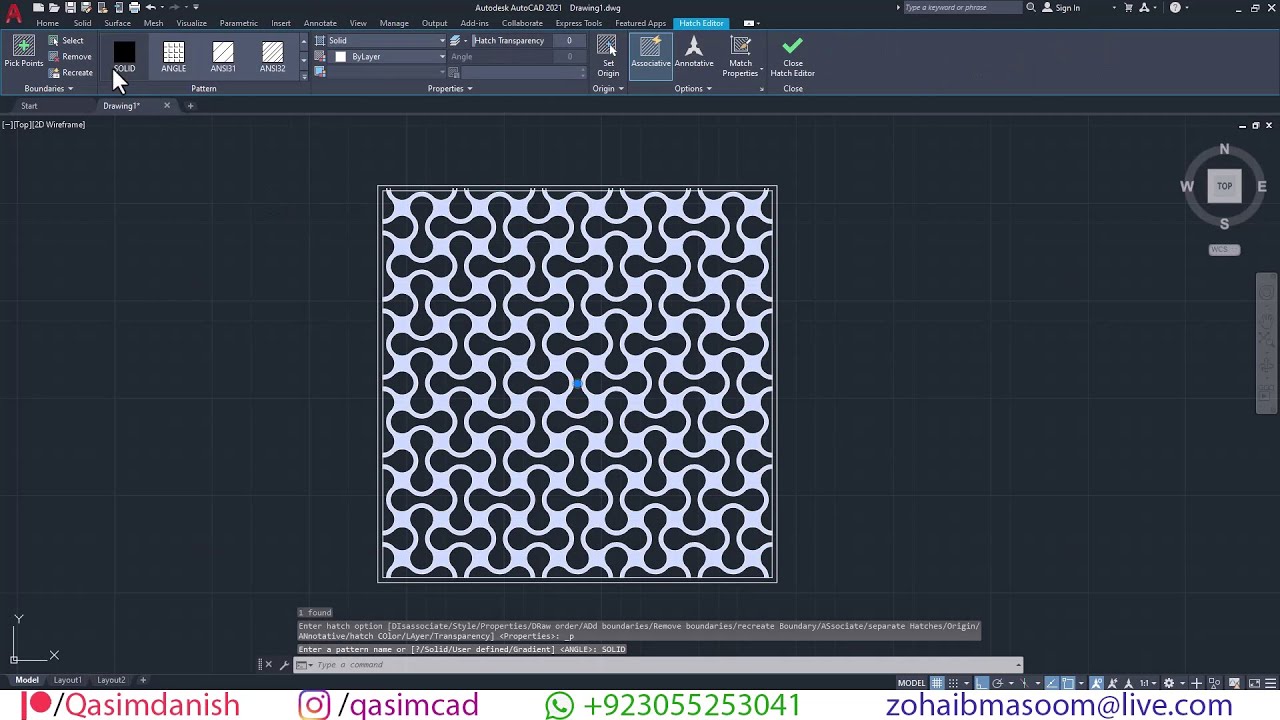1280x720 pixels.
Task: Click the Plot printer icon
Action: tap(134, 8)
